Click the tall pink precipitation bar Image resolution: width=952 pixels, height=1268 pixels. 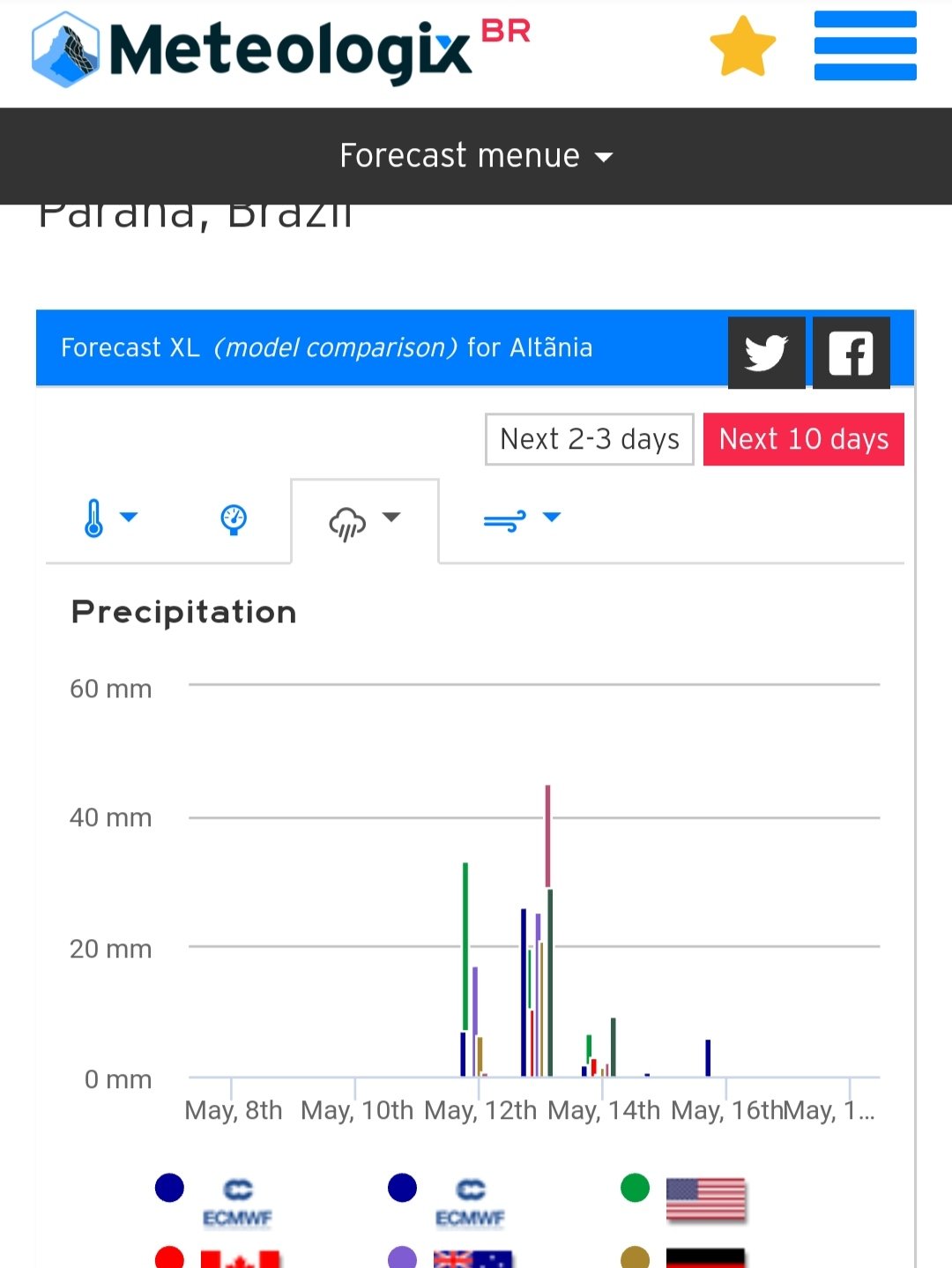point(547,836)
